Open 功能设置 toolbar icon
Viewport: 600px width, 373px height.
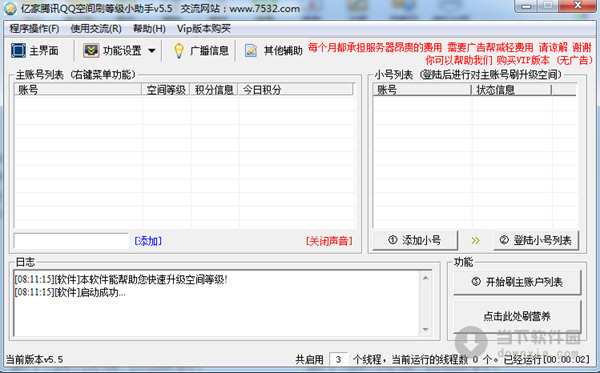(91, 50)
